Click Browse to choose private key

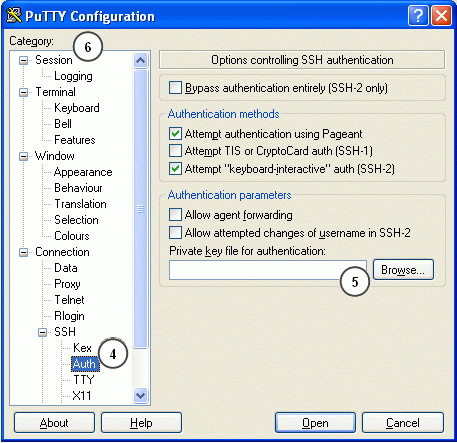403,269
